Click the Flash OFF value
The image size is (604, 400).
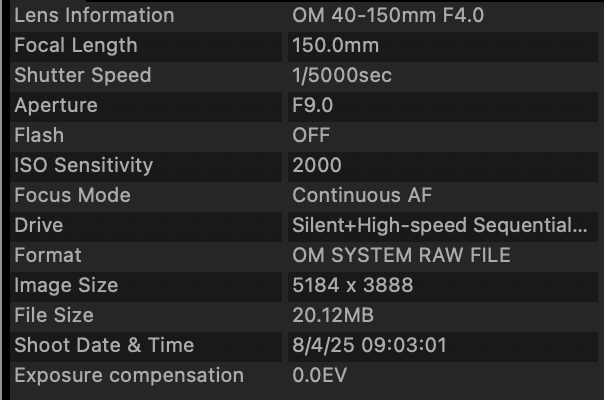coord(311,135)
